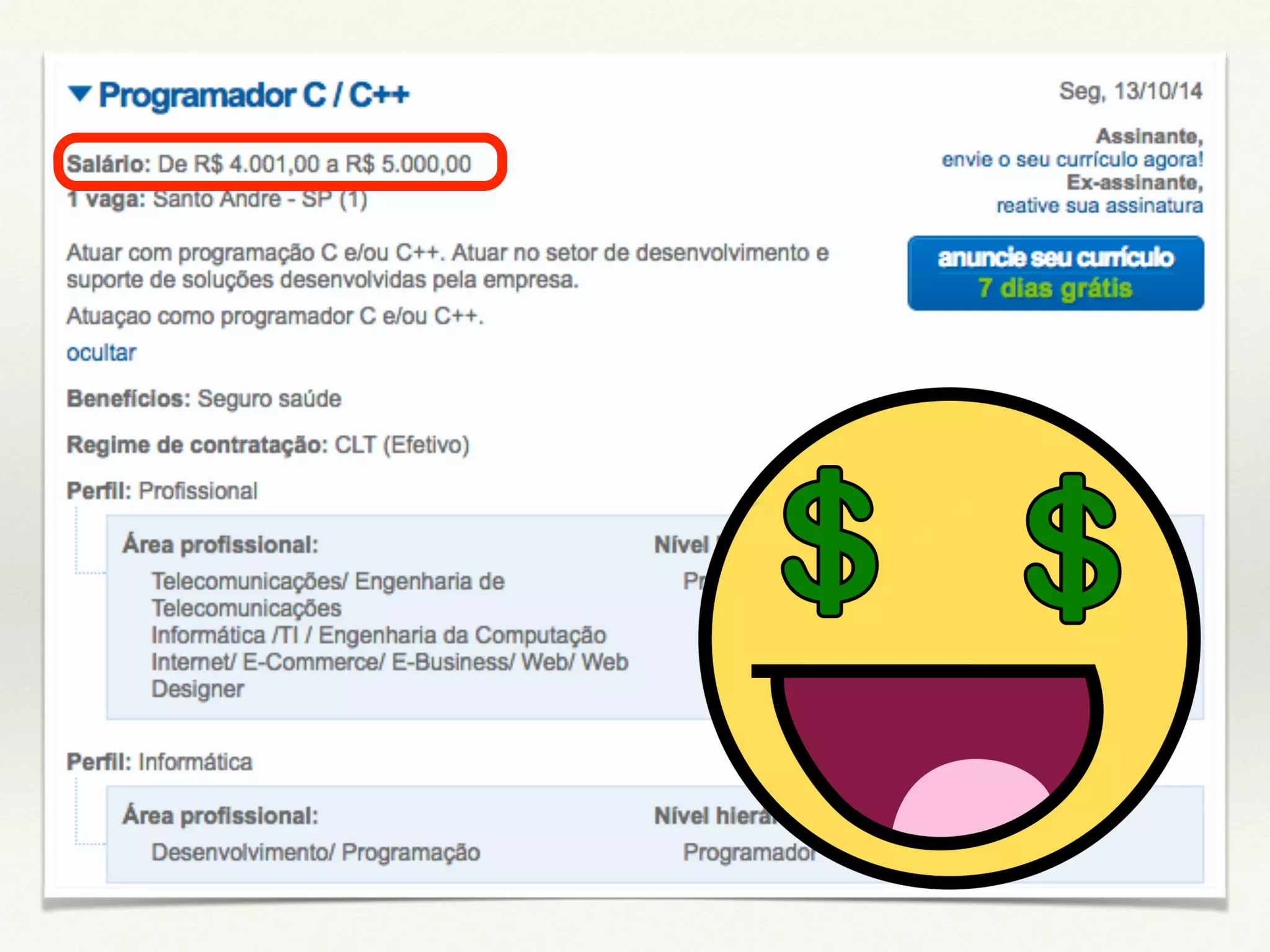Click the 'Perfil: Profissional' heading
Screen dimensions: 1270x952
[x=162, y=491]
